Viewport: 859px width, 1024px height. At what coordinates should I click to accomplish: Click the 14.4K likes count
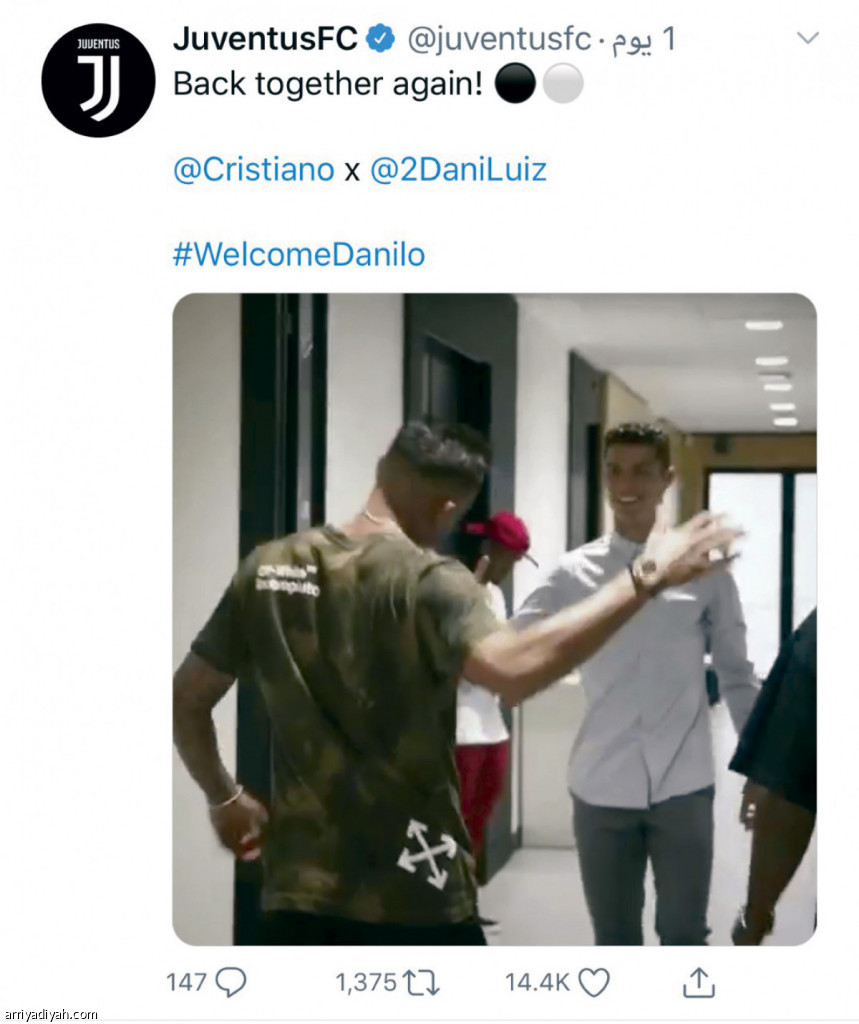538,982
